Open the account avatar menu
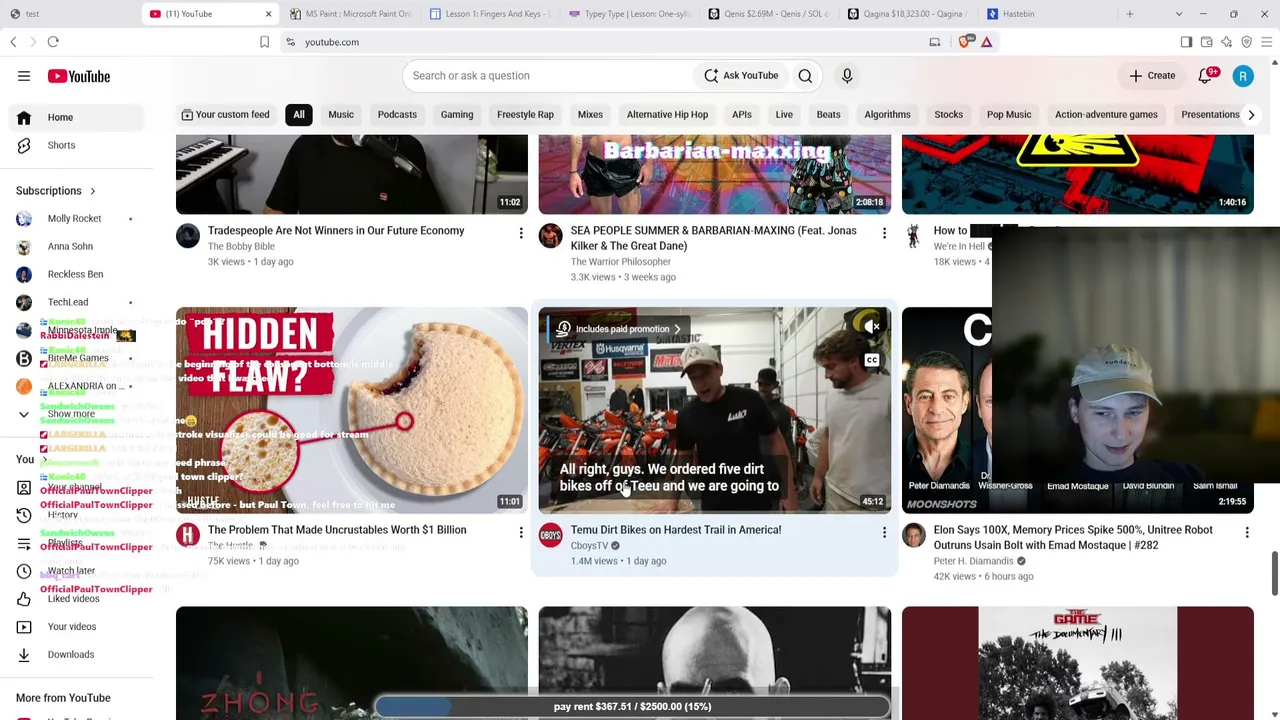This screenshot has height=720, width=1280. pyautogui.click(x=1243, y=76)
